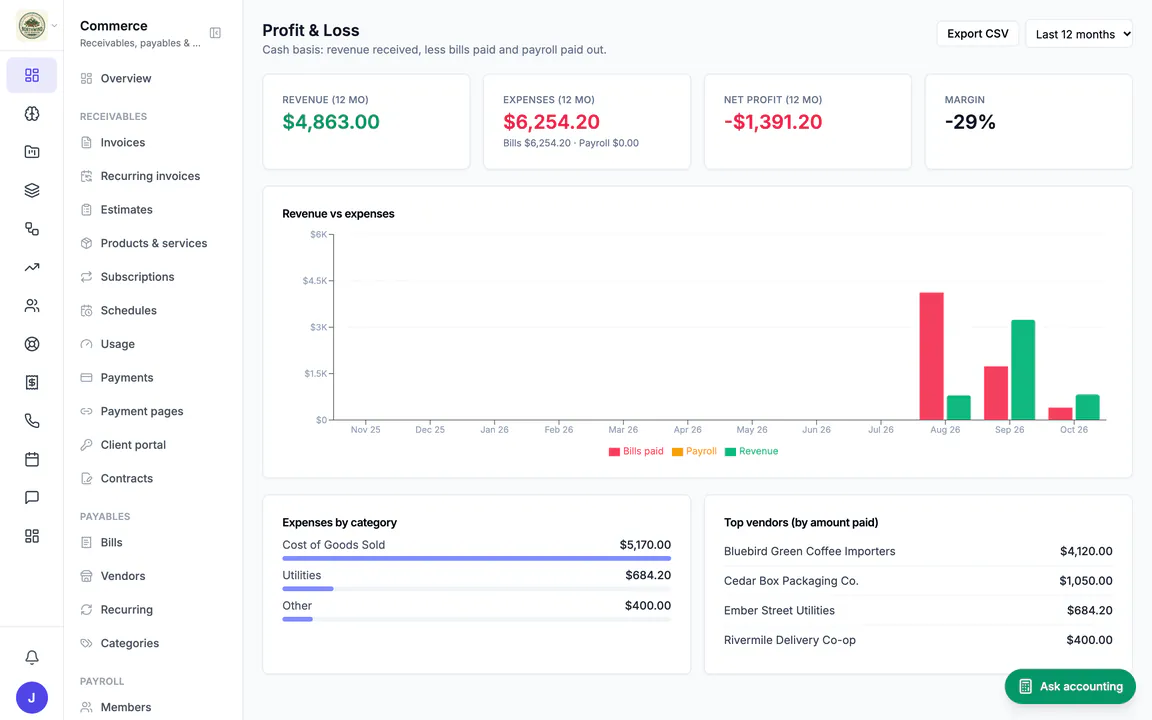Click the Ask accounting button

pos(1070,686)
